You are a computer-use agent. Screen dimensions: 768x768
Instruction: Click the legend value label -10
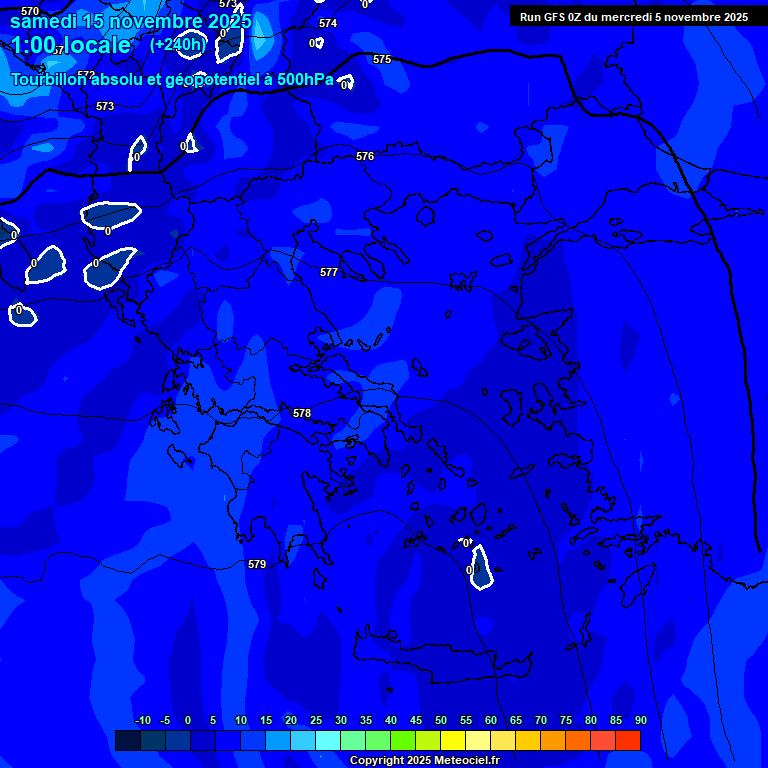click(141, 720)
